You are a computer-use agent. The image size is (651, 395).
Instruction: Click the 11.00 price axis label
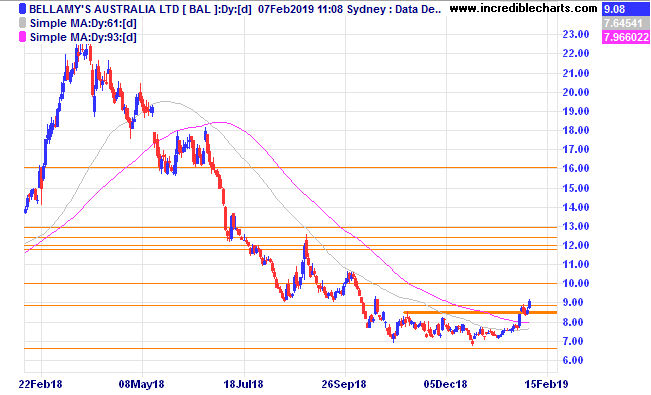[575, 264]
